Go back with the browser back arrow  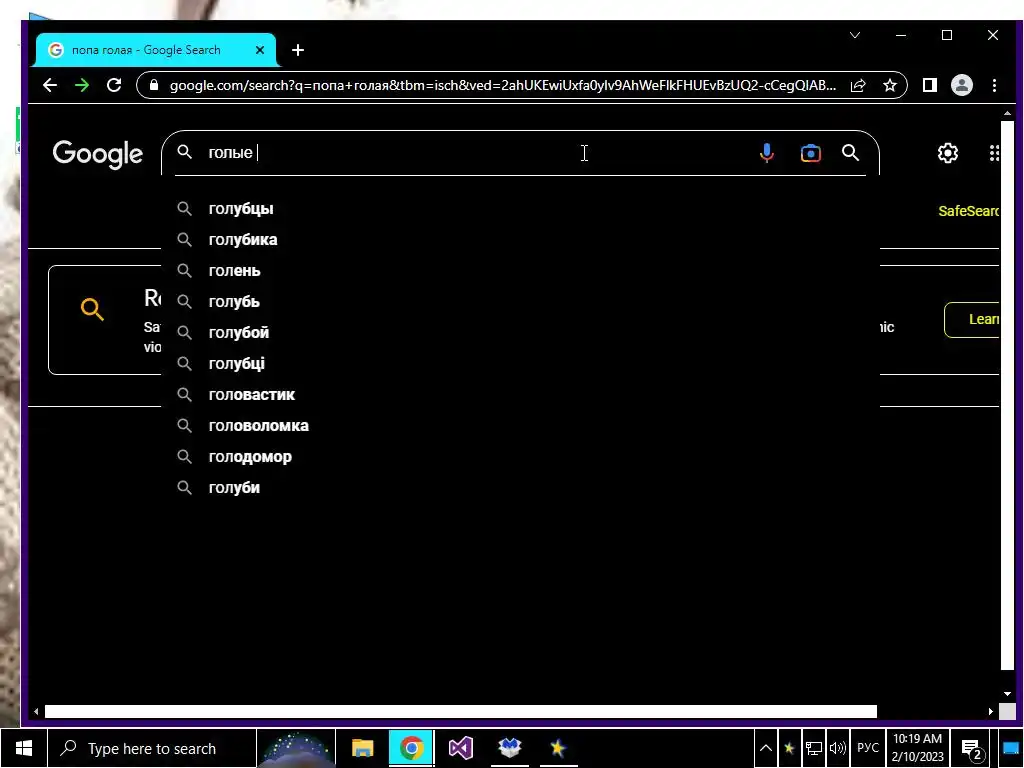50,85
